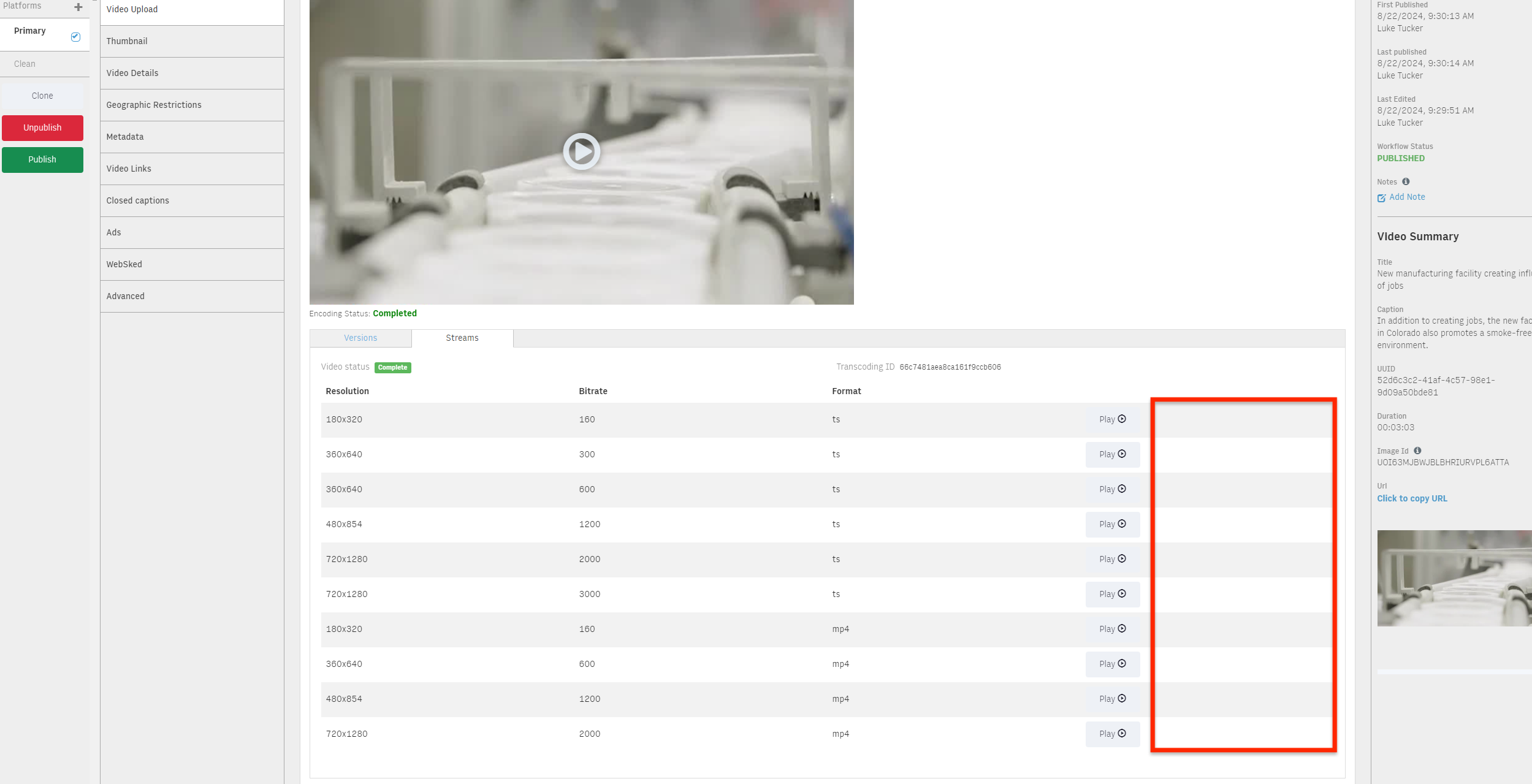Open the Add Note link
The height and width of the screenshot is (784, 1532).
1407,197
